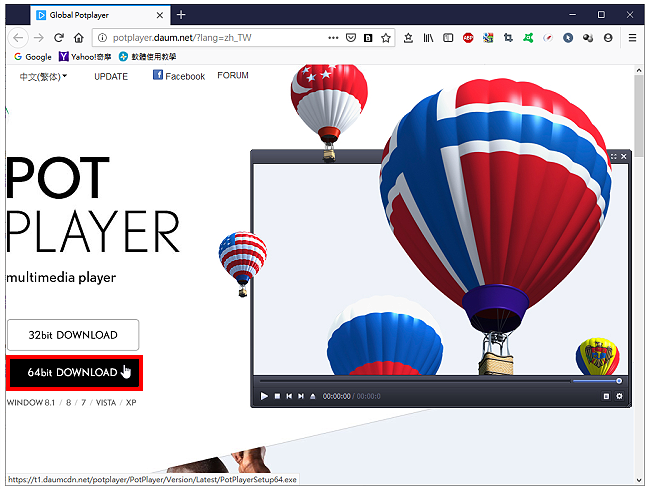651x489 pixels.
Task: Reload the page with refresh icon
Action: pos(59,38)
